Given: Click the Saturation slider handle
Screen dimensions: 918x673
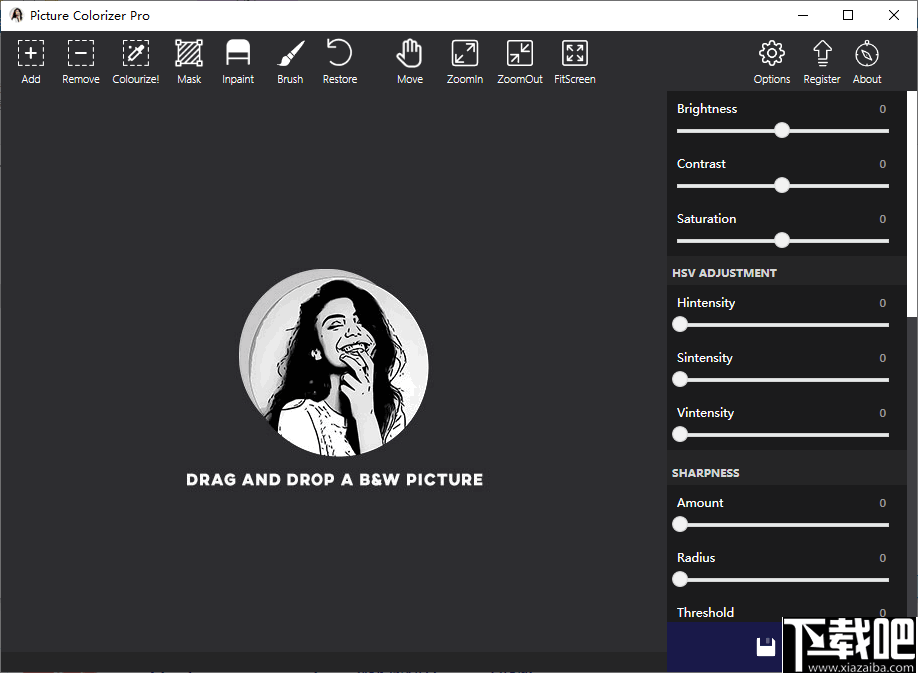Looking at the screenshot, I should point(782,240).
